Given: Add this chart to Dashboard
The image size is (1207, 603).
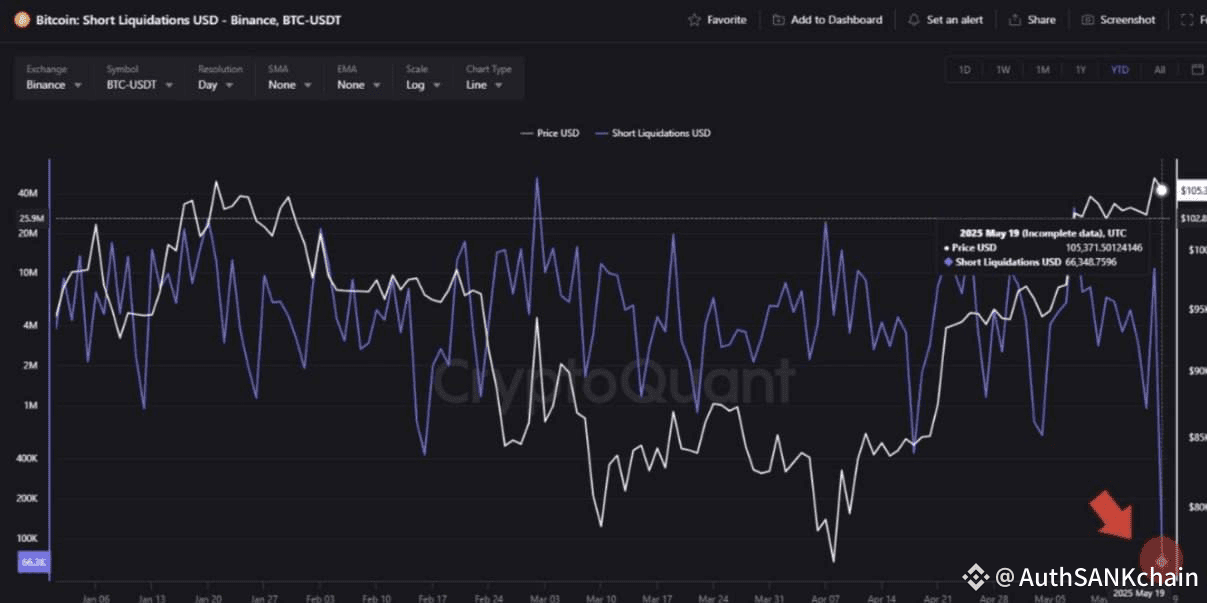Looking at the screenshot, I should pyautogui.click(x=827, y=20).
